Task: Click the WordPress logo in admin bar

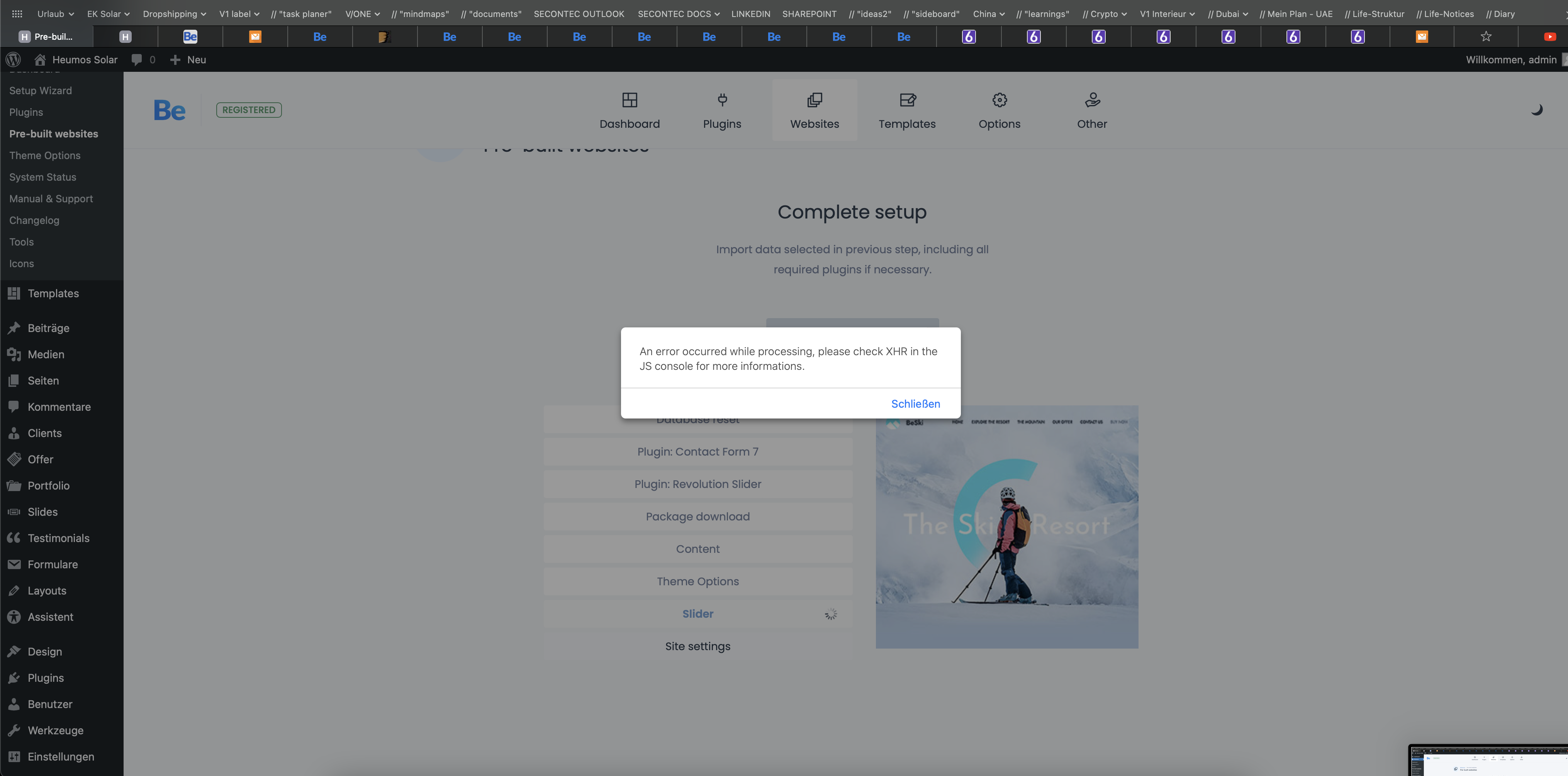Action: tap(14, 59)
